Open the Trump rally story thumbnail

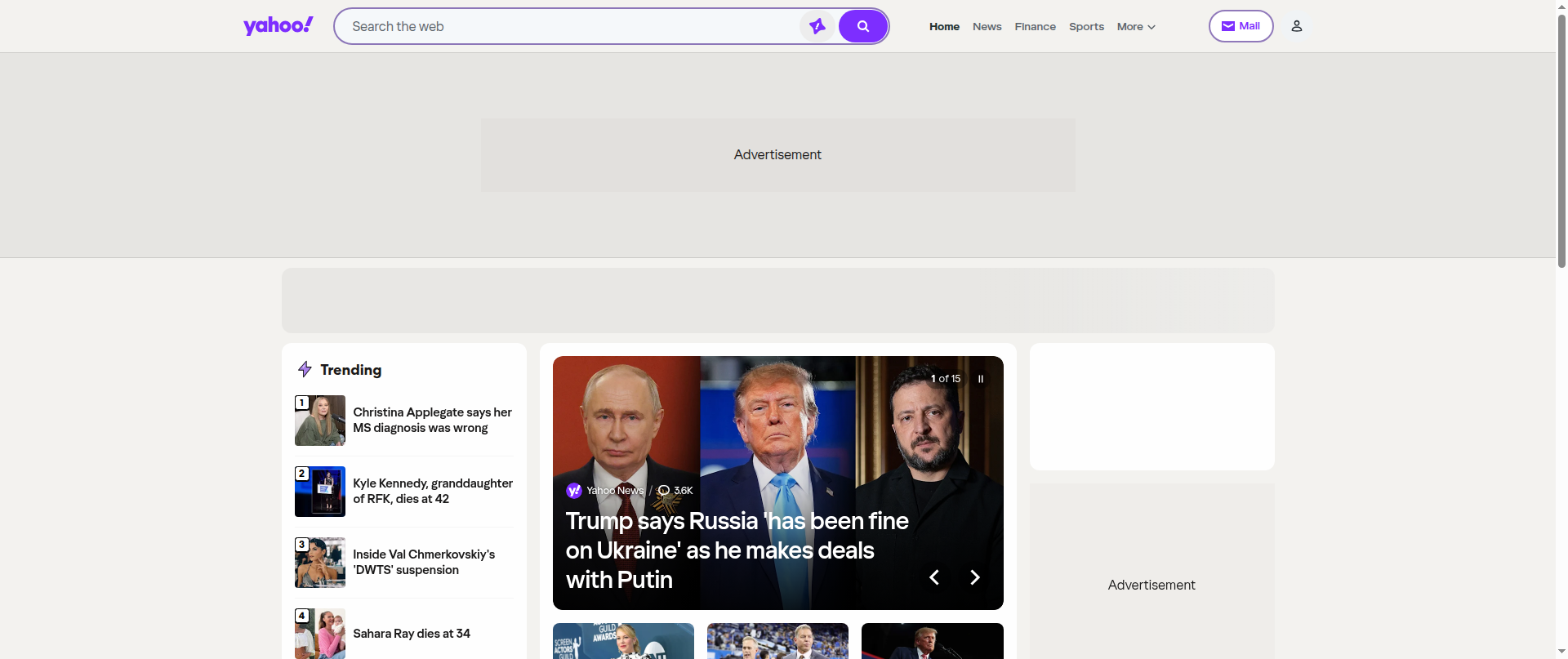(x=933, y=641)
